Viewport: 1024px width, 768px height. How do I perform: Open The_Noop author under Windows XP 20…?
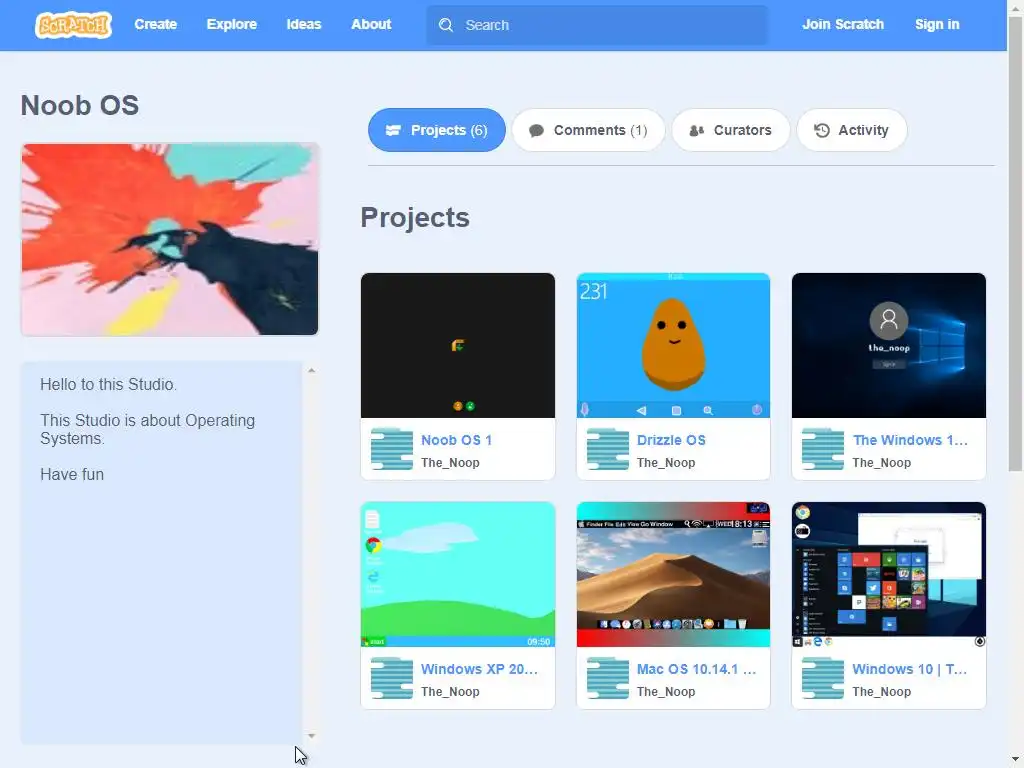tap(450, 691)
